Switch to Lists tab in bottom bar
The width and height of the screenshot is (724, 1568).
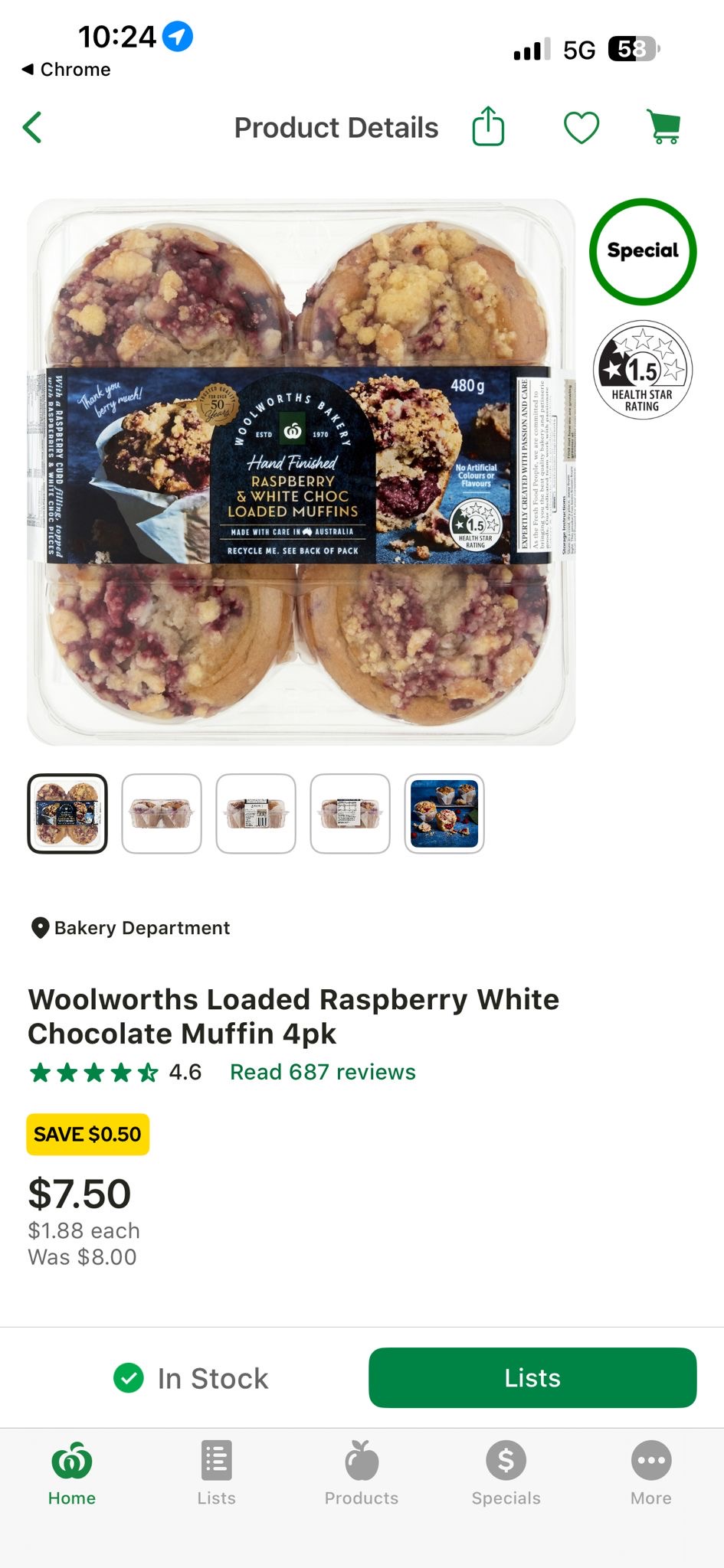coord(217,1474)
